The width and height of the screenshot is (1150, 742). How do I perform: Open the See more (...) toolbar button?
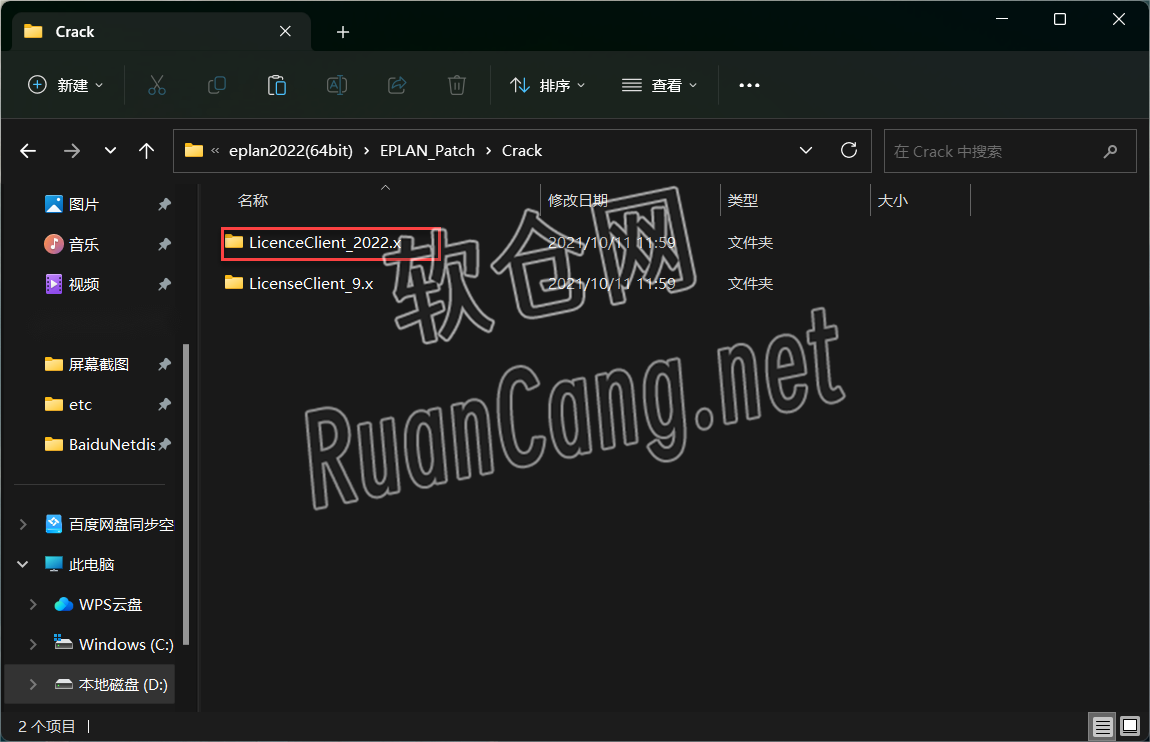[x=749, y=85]
